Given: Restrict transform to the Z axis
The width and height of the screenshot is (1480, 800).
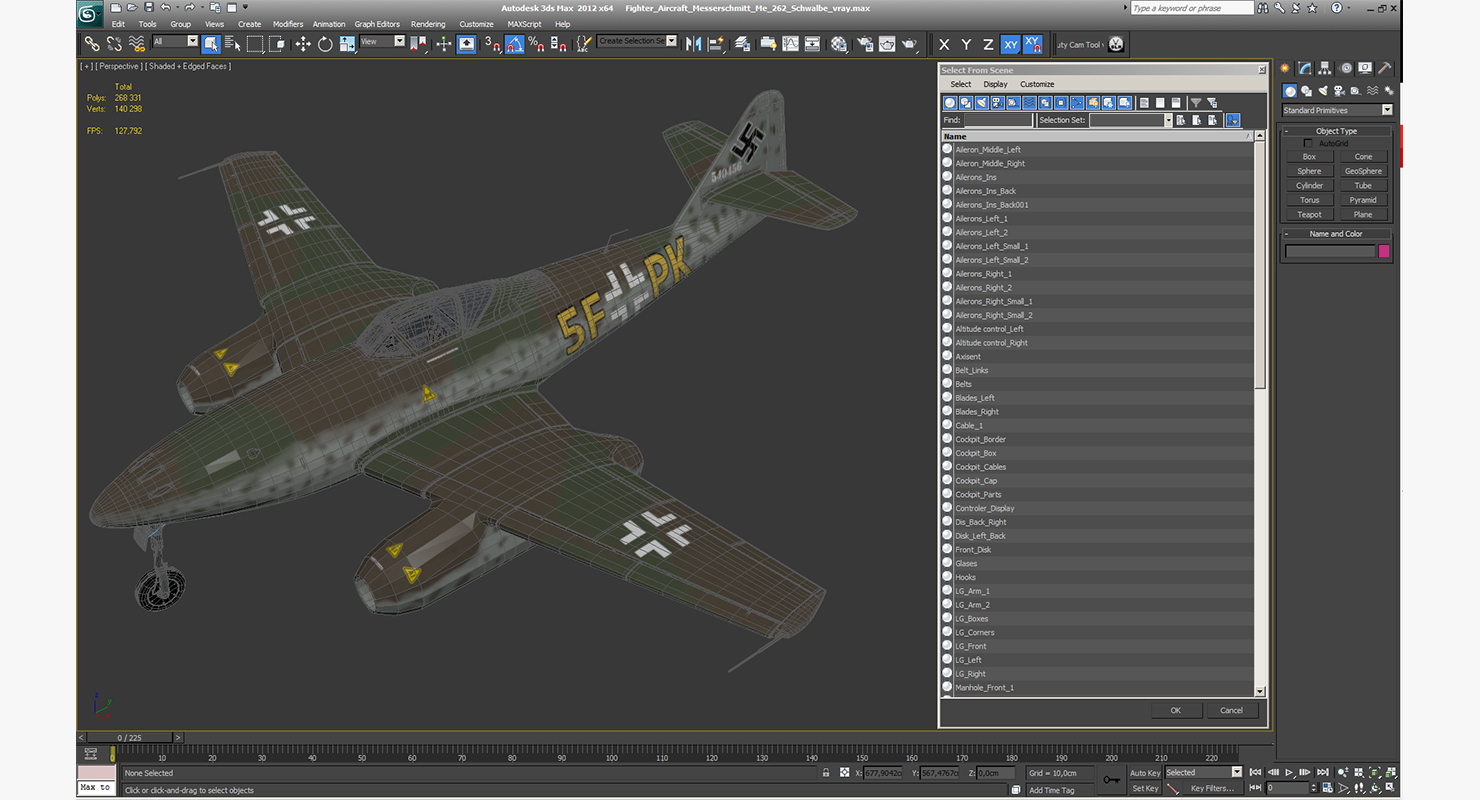Looking at the screenshot, I should pyautogui.click(x=988, y=44).
